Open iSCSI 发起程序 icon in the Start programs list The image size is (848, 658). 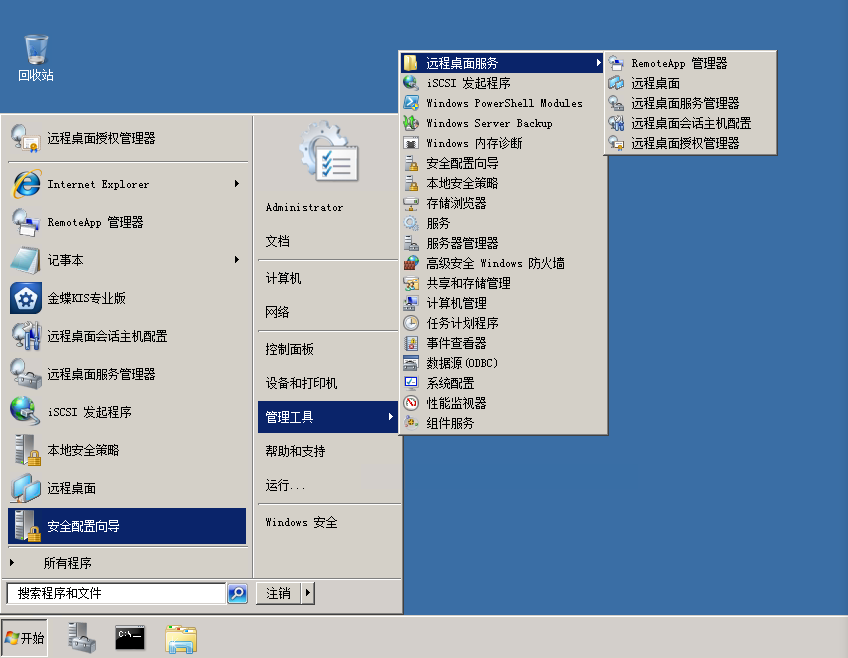25,411
